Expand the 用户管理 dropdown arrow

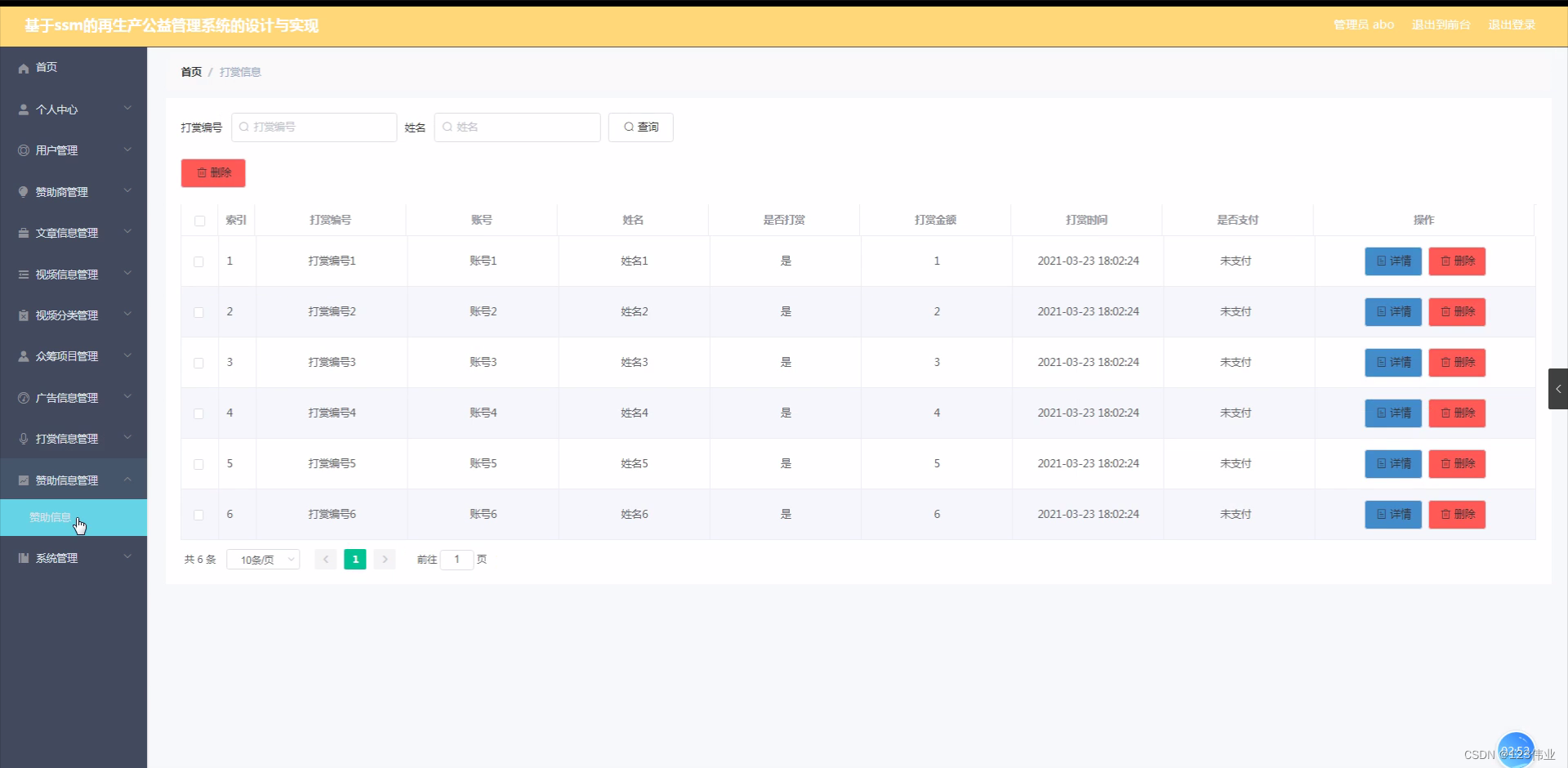[x=127, y=150]
